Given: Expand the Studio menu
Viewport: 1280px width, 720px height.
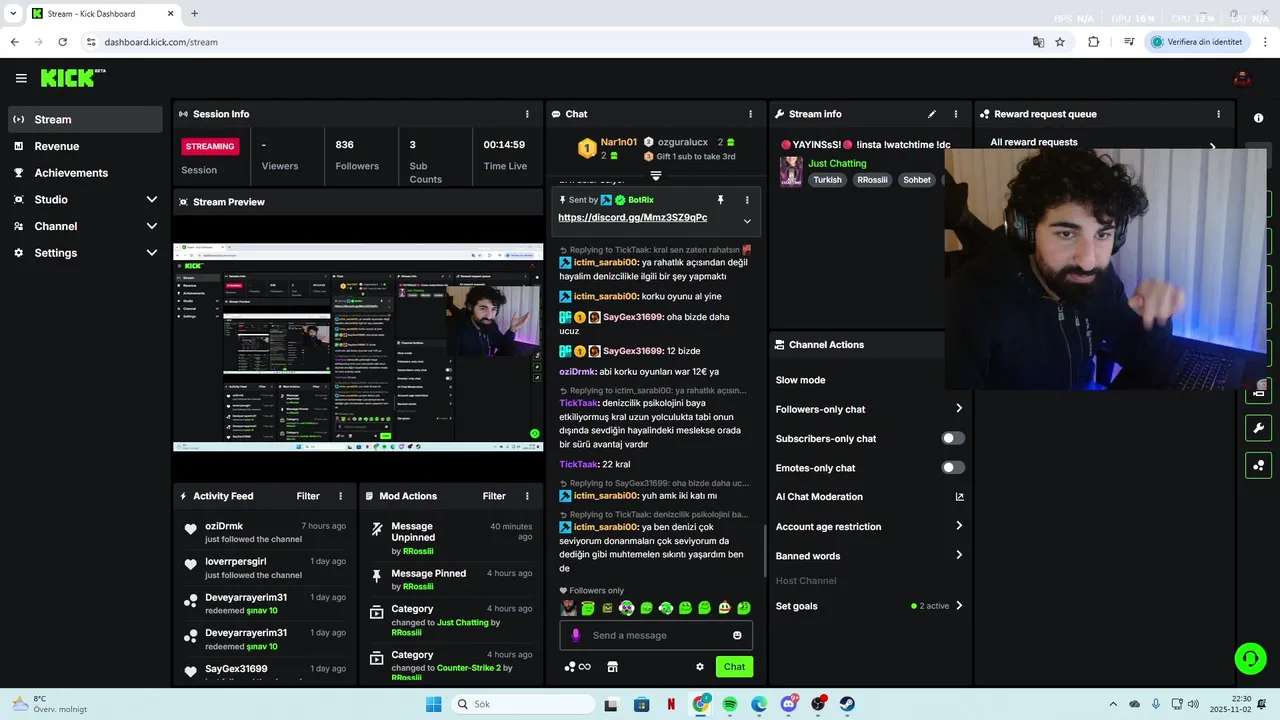Looking at the screenshot, I should pyautogui.click(x=85, y=200).
